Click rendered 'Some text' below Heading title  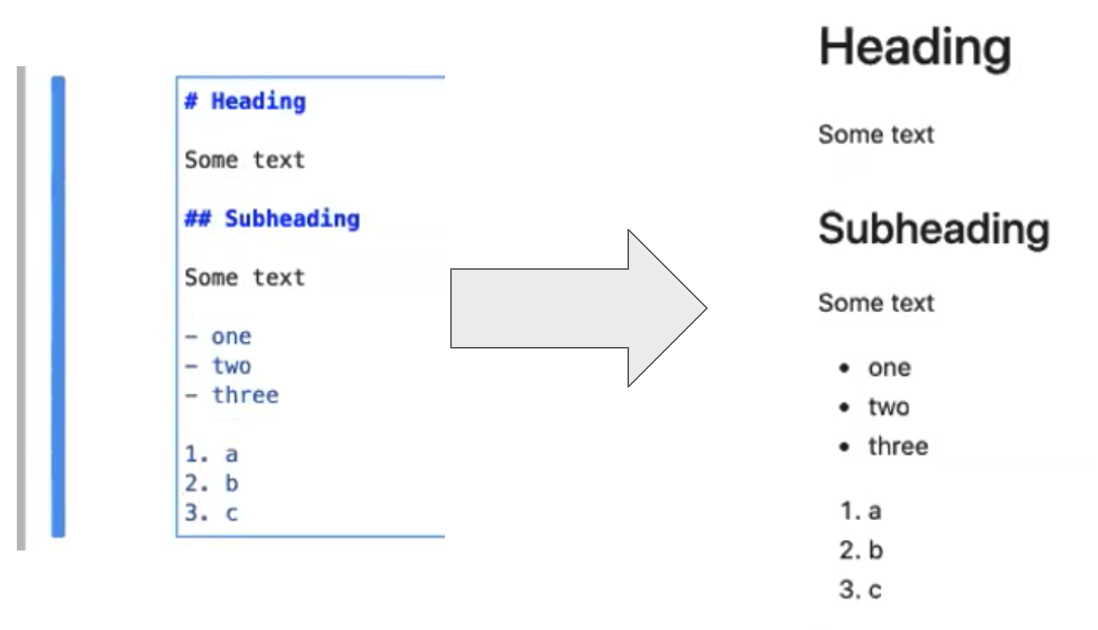point(876,135)
